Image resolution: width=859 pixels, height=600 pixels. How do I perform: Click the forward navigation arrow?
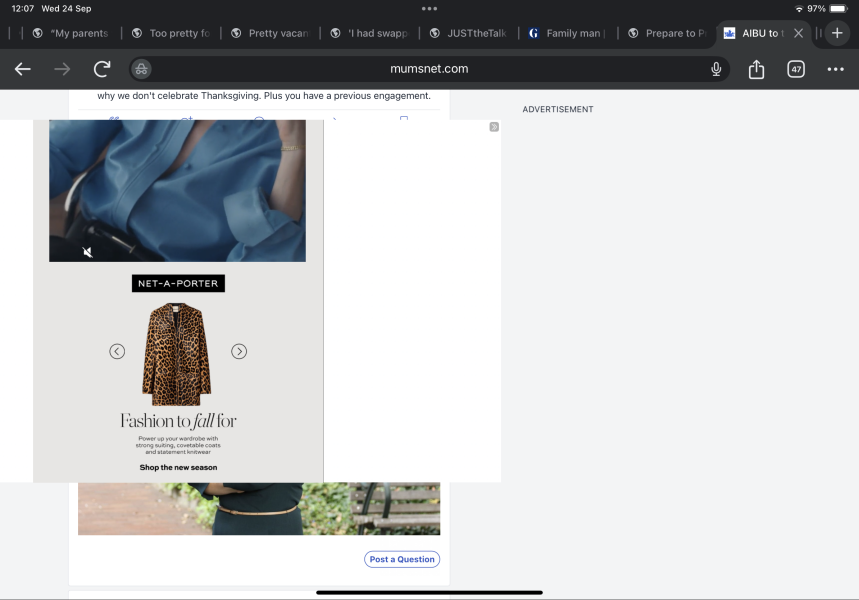[x=61, y=69]
